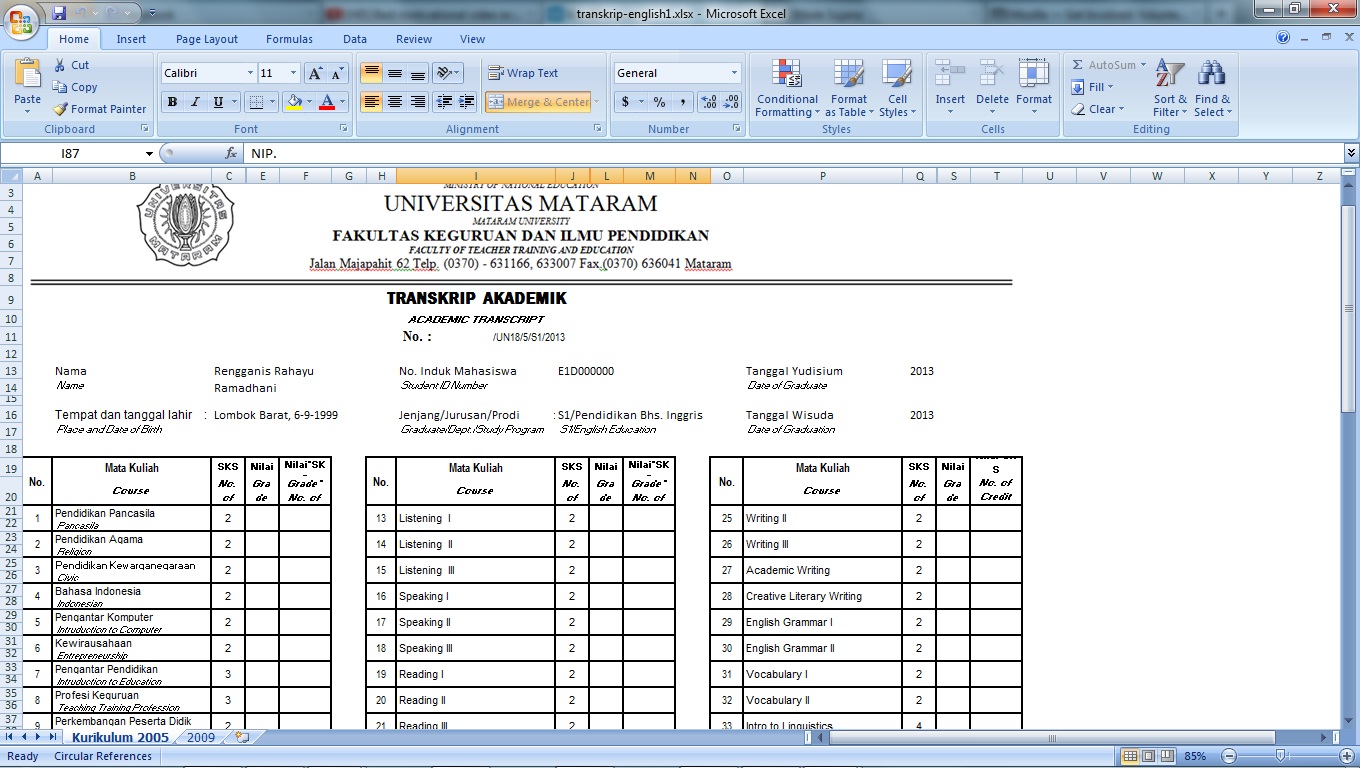1360x768 pixels.
Task: Open Find & Select menu
Action: coord(1212,88)
